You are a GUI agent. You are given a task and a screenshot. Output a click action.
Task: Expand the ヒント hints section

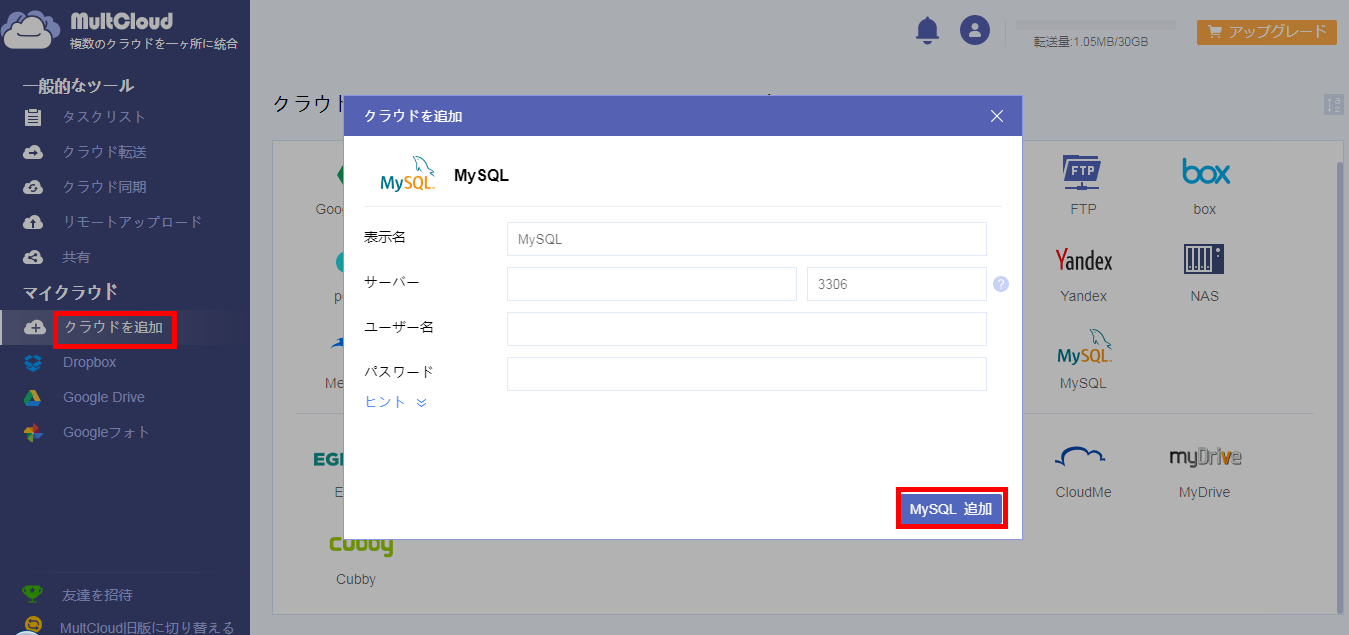[x=396, y=402]
